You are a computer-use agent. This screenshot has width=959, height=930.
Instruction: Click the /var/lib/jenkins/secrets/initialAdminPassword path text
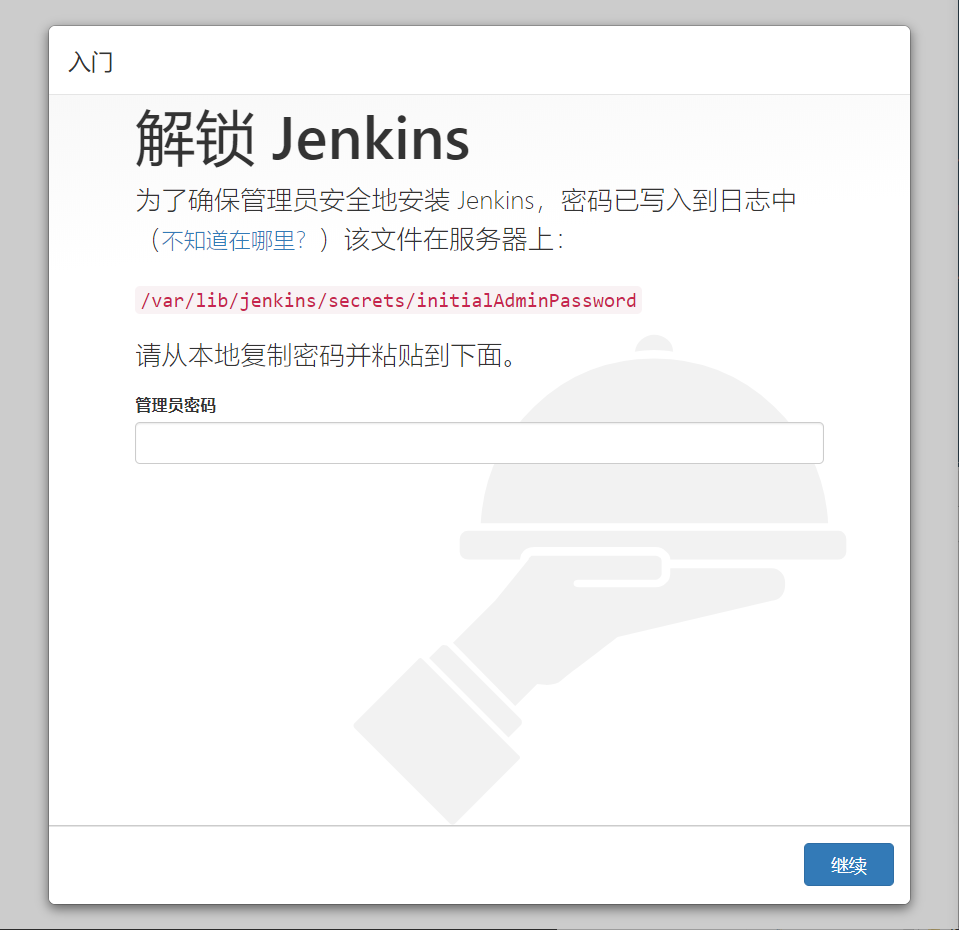388,300
